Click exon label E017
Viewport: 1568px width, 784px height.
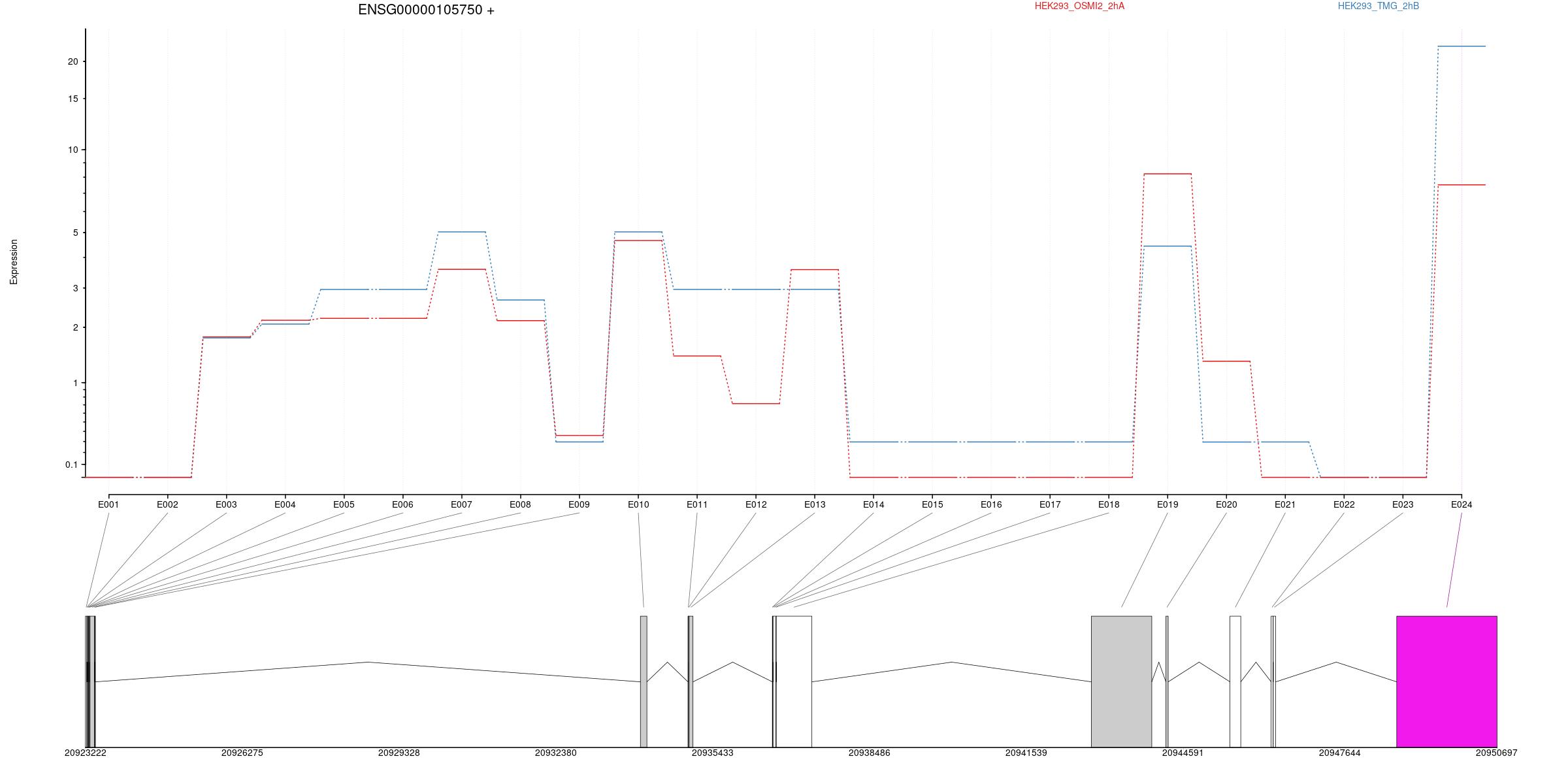1050,504
